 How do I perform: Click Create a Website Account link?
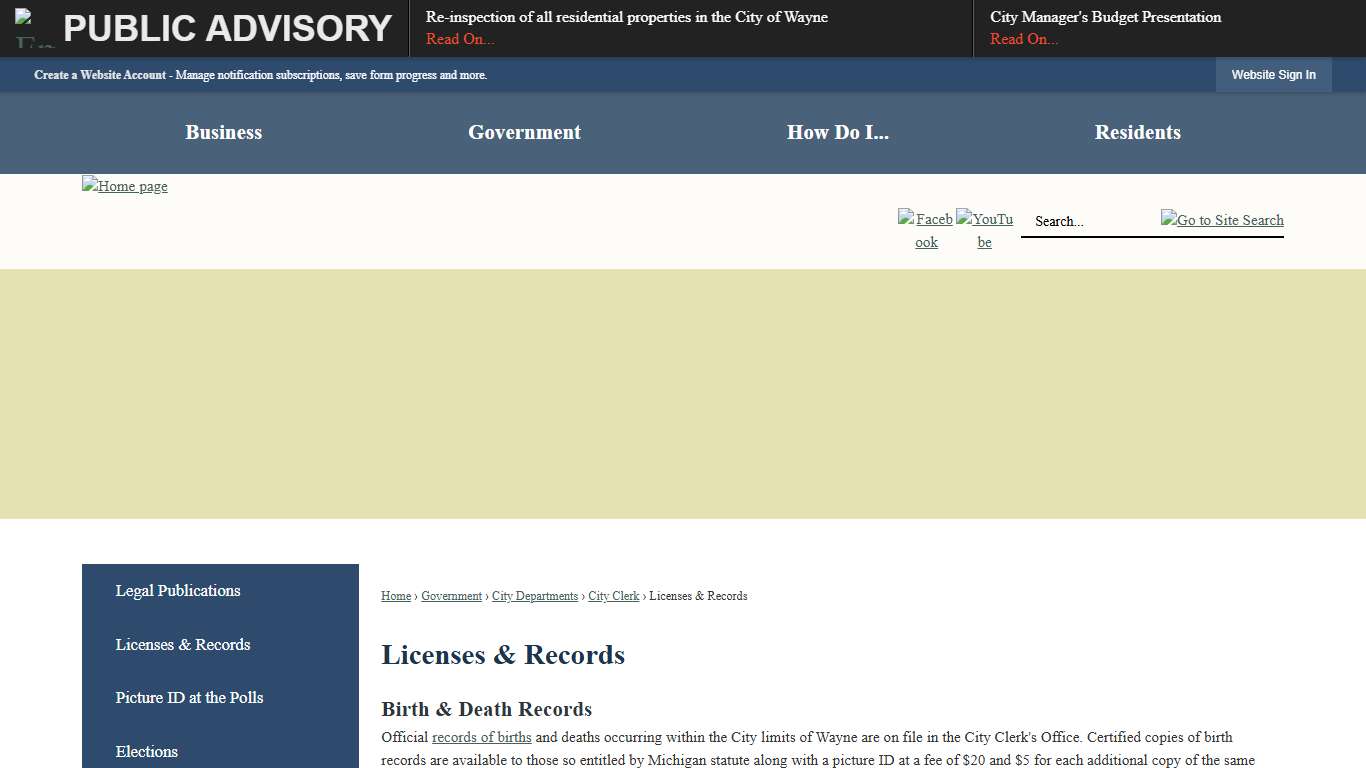tap(100, 75)
